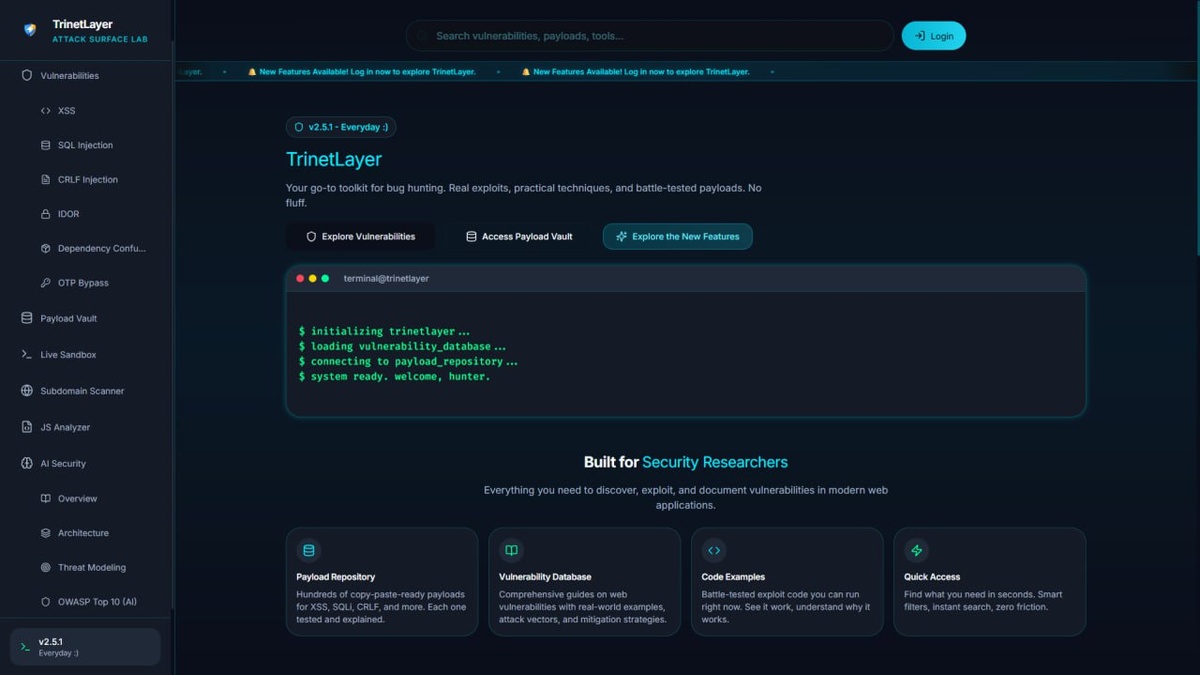Click the v2.5.1 - Everyday :) badge

[x=341, y=127]
